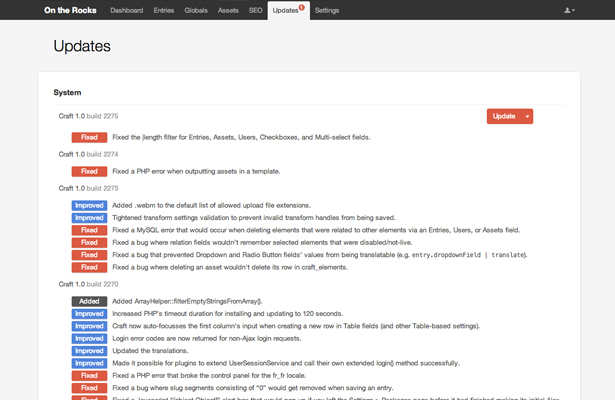Select the SEO tab
The image size is (615, 400).
tap(255, 11)
